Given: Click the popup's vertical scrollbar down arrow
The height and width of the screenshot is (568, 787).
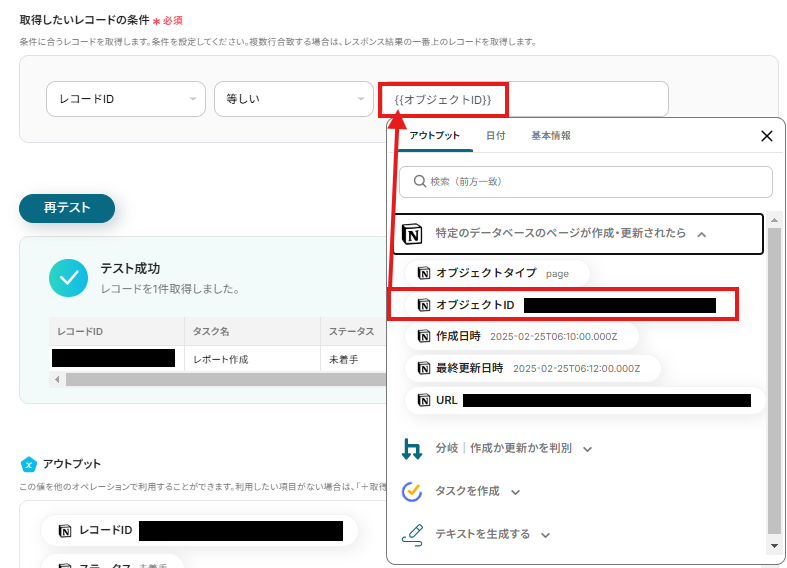Looking at the screenshot, I should [x=773, y=546].
